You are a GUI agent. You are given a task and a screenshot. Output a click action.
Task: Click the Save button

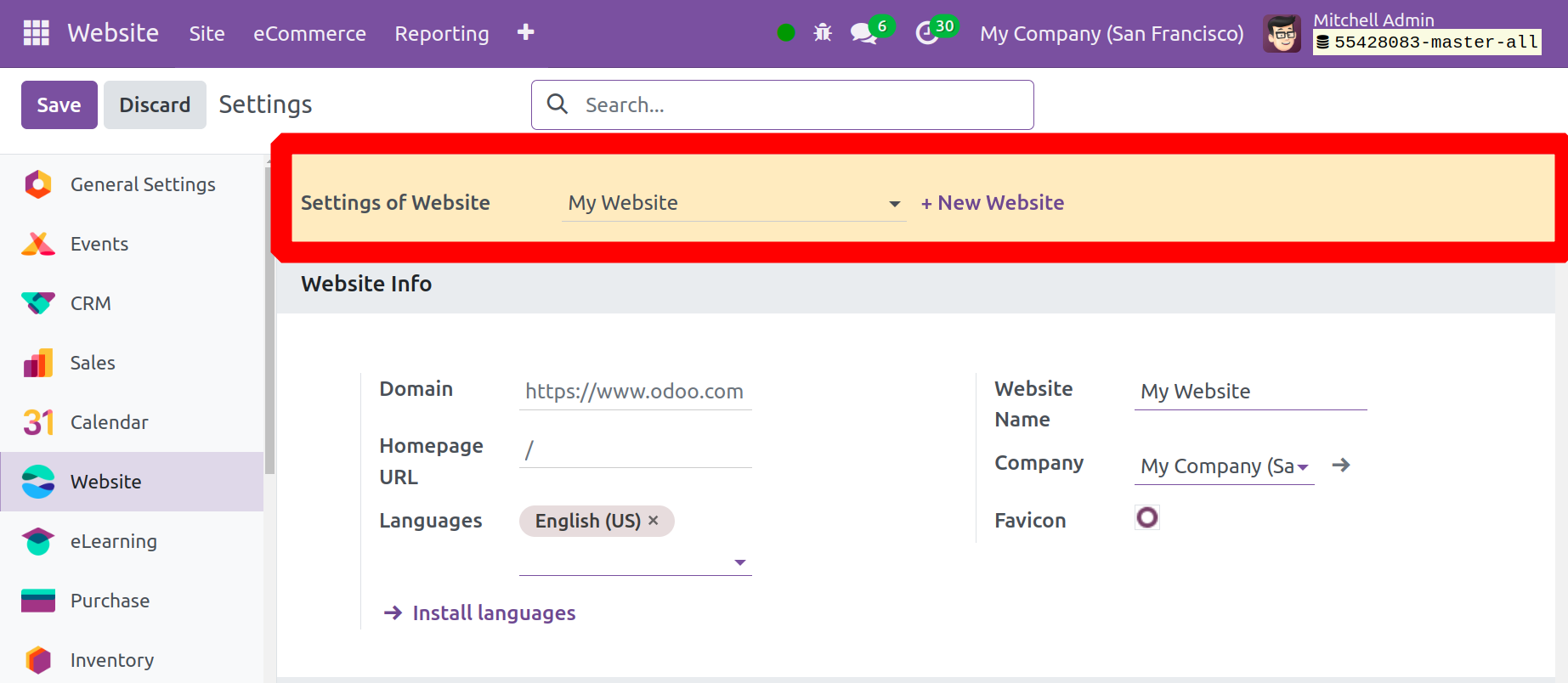59,105
